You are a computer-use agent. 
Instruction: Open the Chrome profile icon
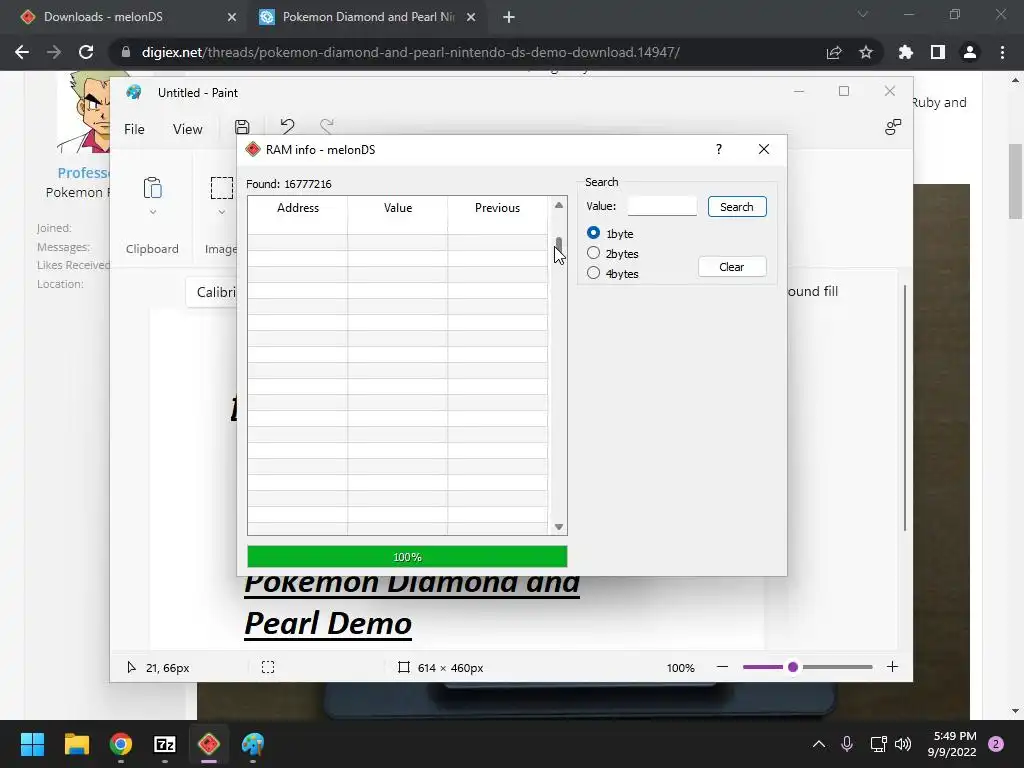pos(970,52)
